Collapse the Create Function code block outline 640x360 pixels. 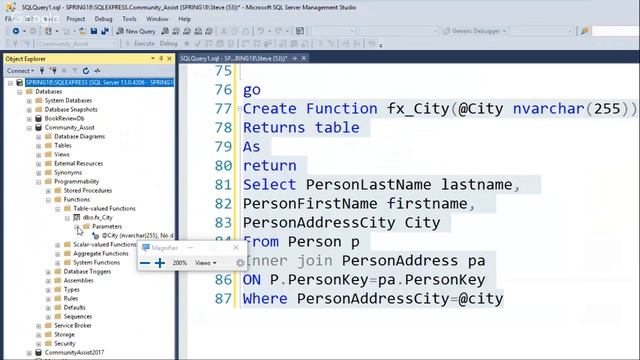point(239,109)
